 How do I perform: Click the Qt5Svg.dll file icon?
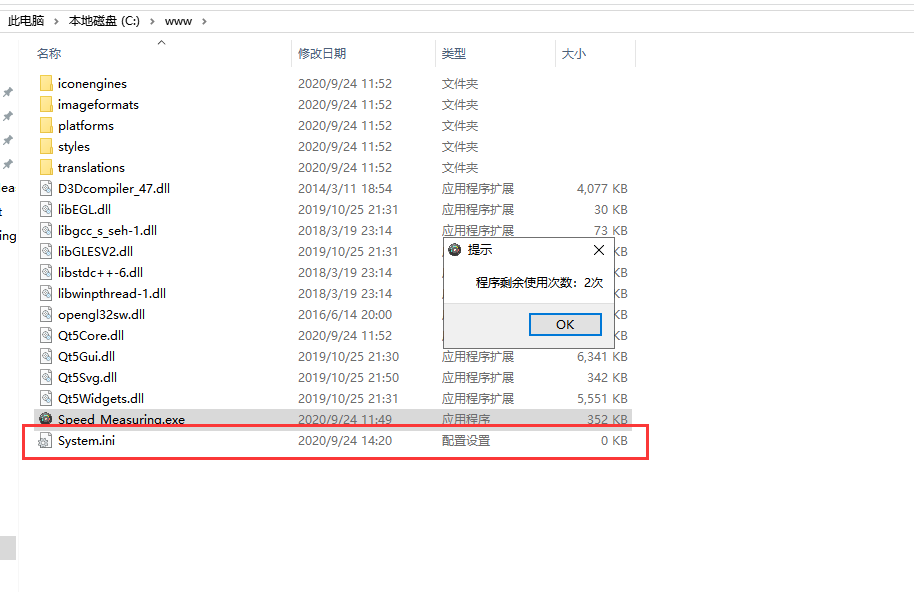pos(46,377)
